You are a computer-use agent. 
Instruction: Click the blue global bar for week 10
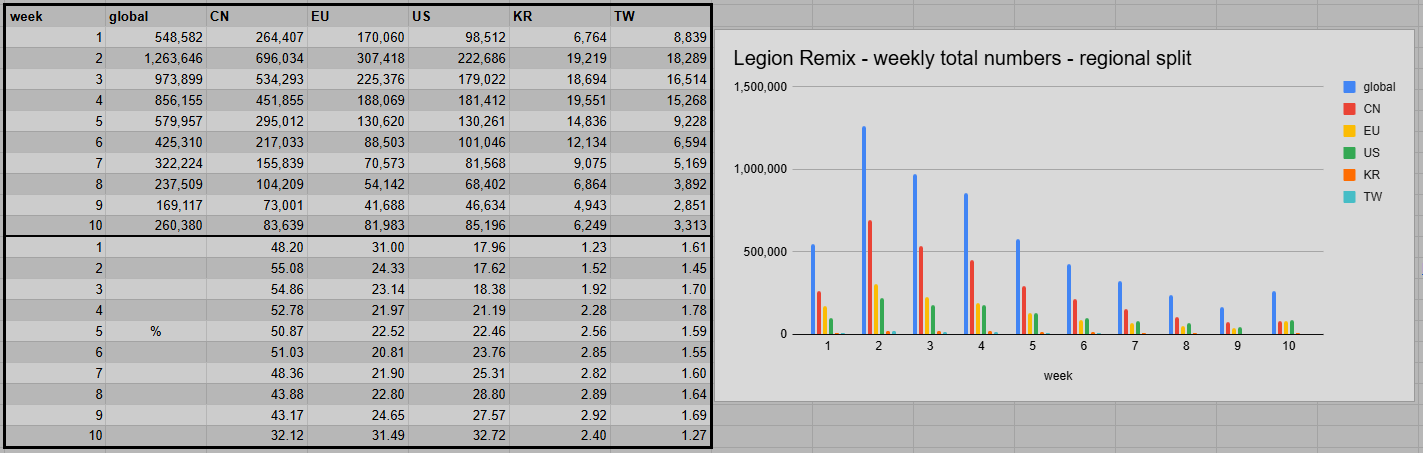pyautogui.click(x=1274, y=312)
